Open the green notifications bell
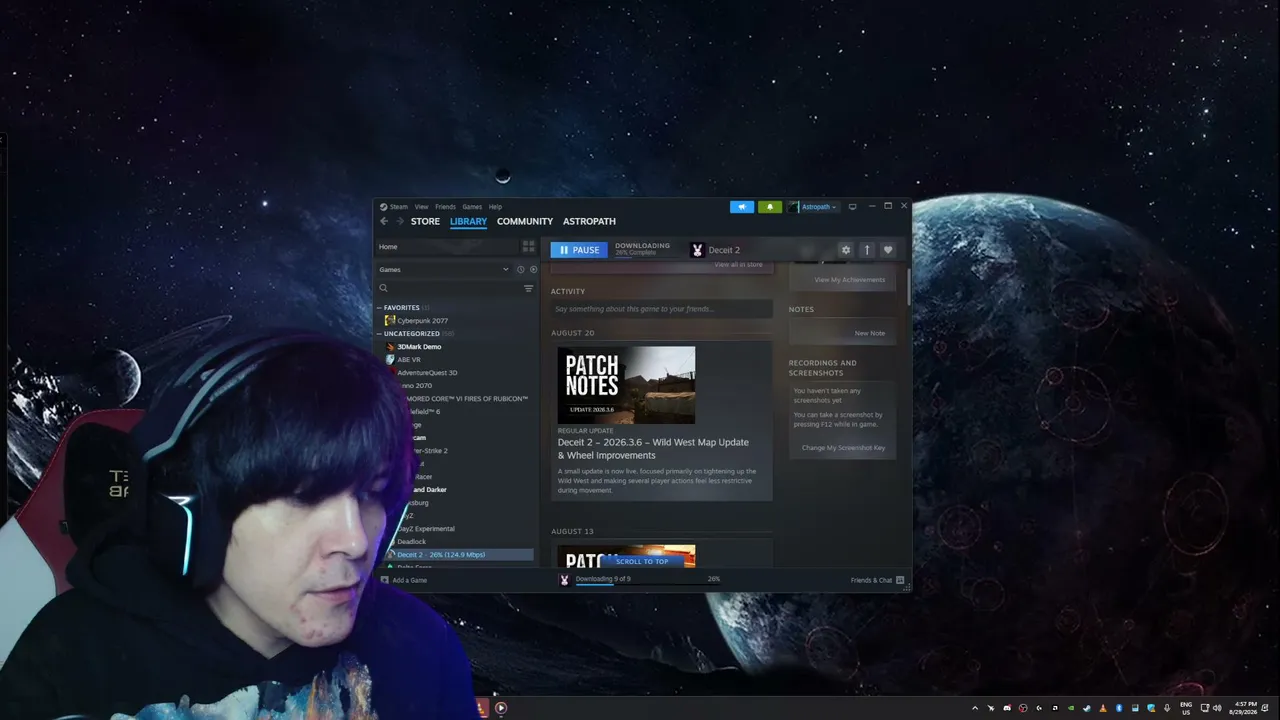Screen dimensions: 1280x720 769,207
